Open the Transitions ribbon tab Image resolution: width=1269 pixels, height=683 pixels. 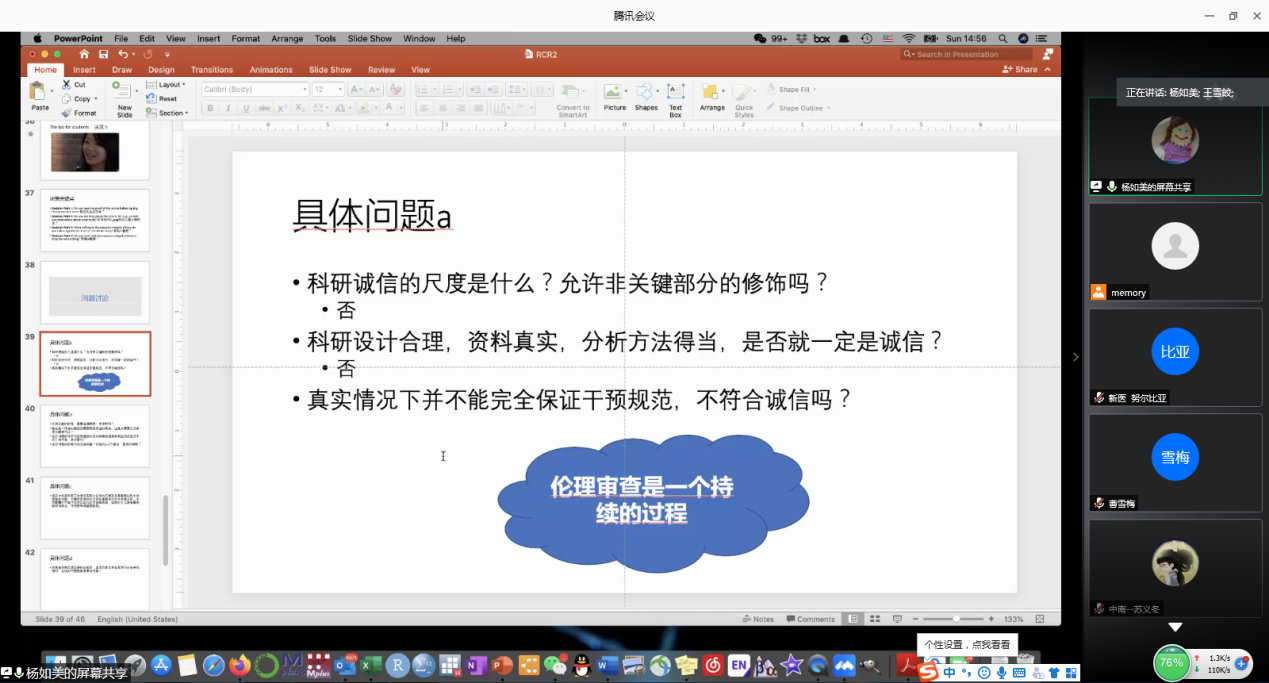pos(211,70)
